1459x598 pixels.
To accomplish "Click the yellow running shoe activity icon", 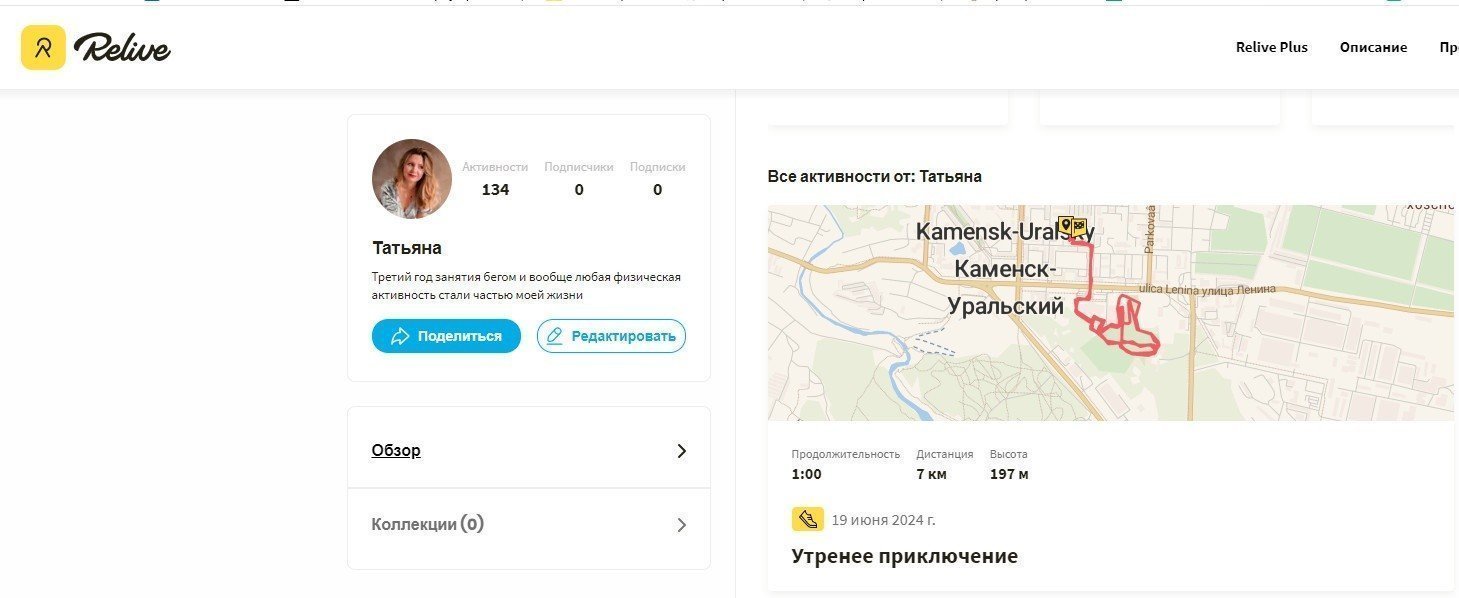I will [x=808, y=519].
